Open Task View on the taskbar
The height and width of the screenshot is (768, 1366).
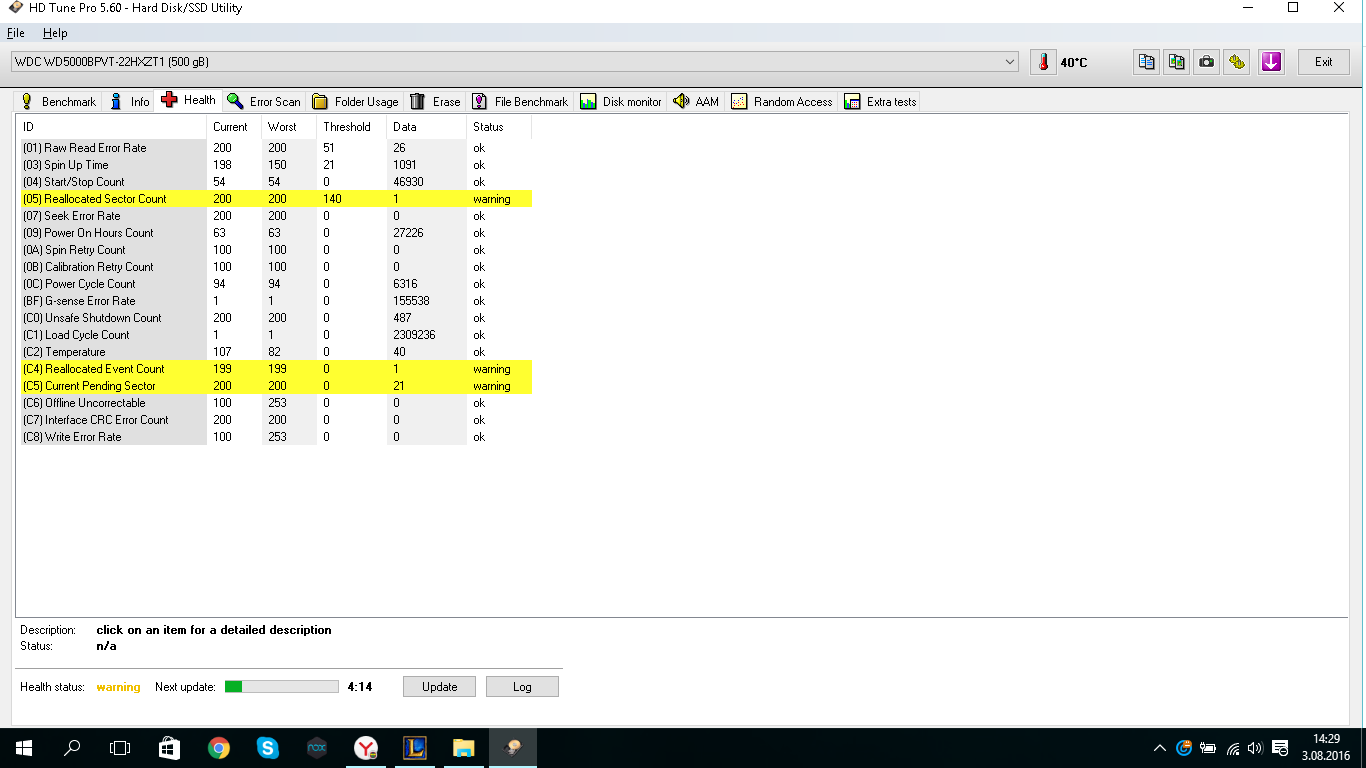click(120, 747)
